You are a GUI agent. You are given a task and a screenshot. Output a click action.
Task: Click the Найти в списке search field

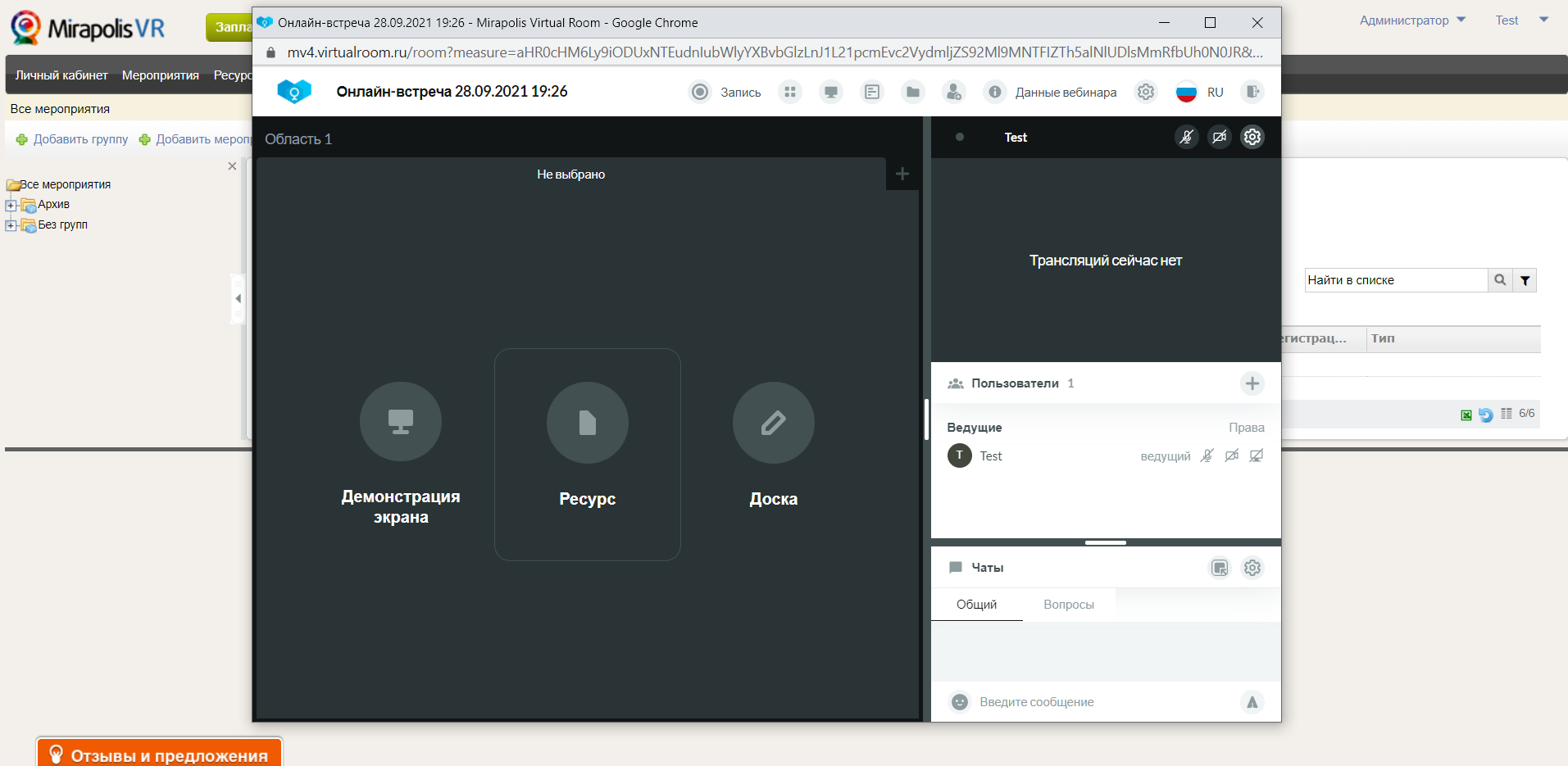click(1396, 280)
